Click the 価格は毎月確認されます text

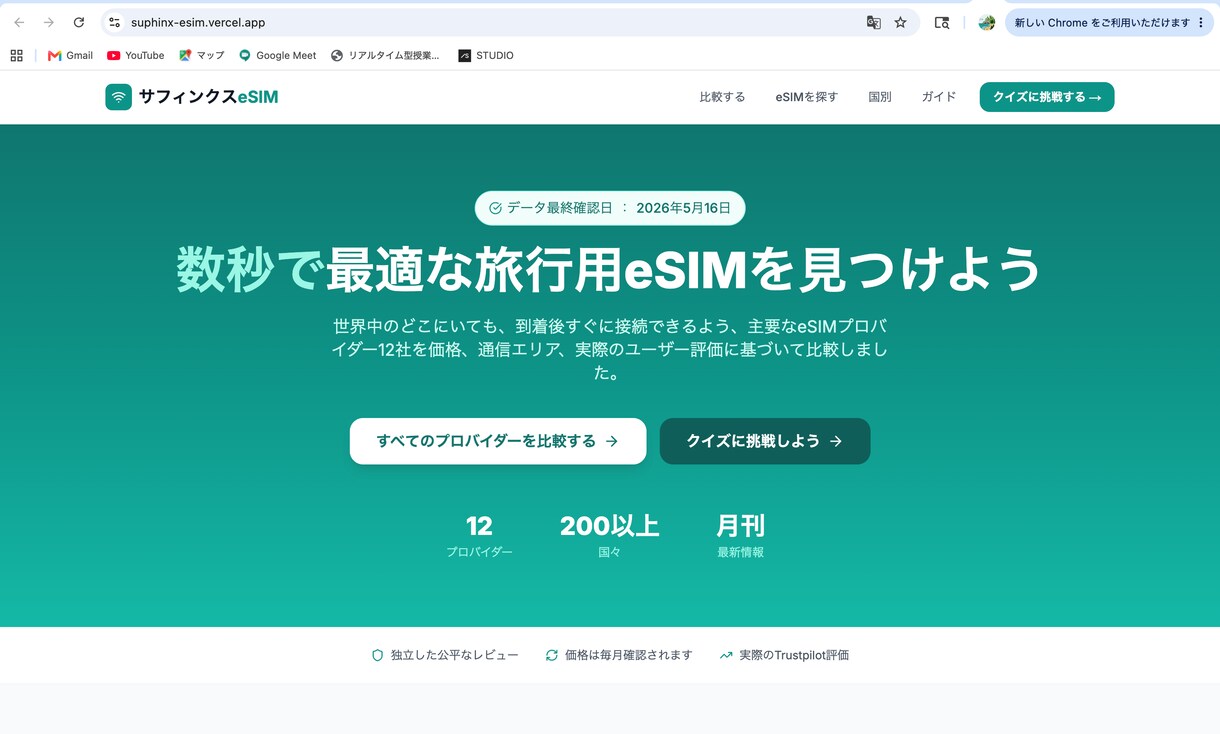pyautogui.click(x=629, y=655)
